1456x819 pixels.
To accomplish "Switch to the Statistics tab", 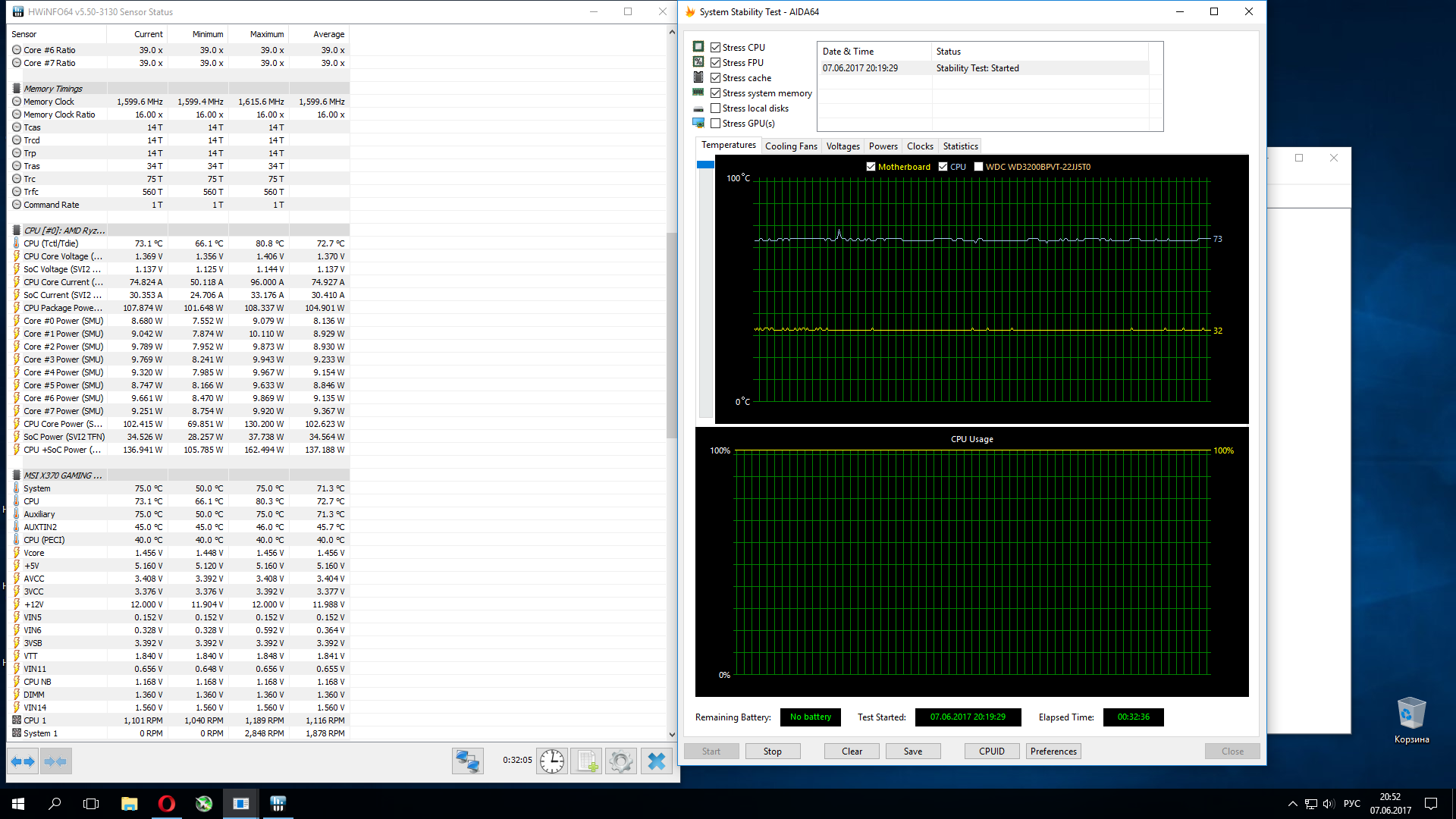I will pyautogui.click(x=960, y=146).
